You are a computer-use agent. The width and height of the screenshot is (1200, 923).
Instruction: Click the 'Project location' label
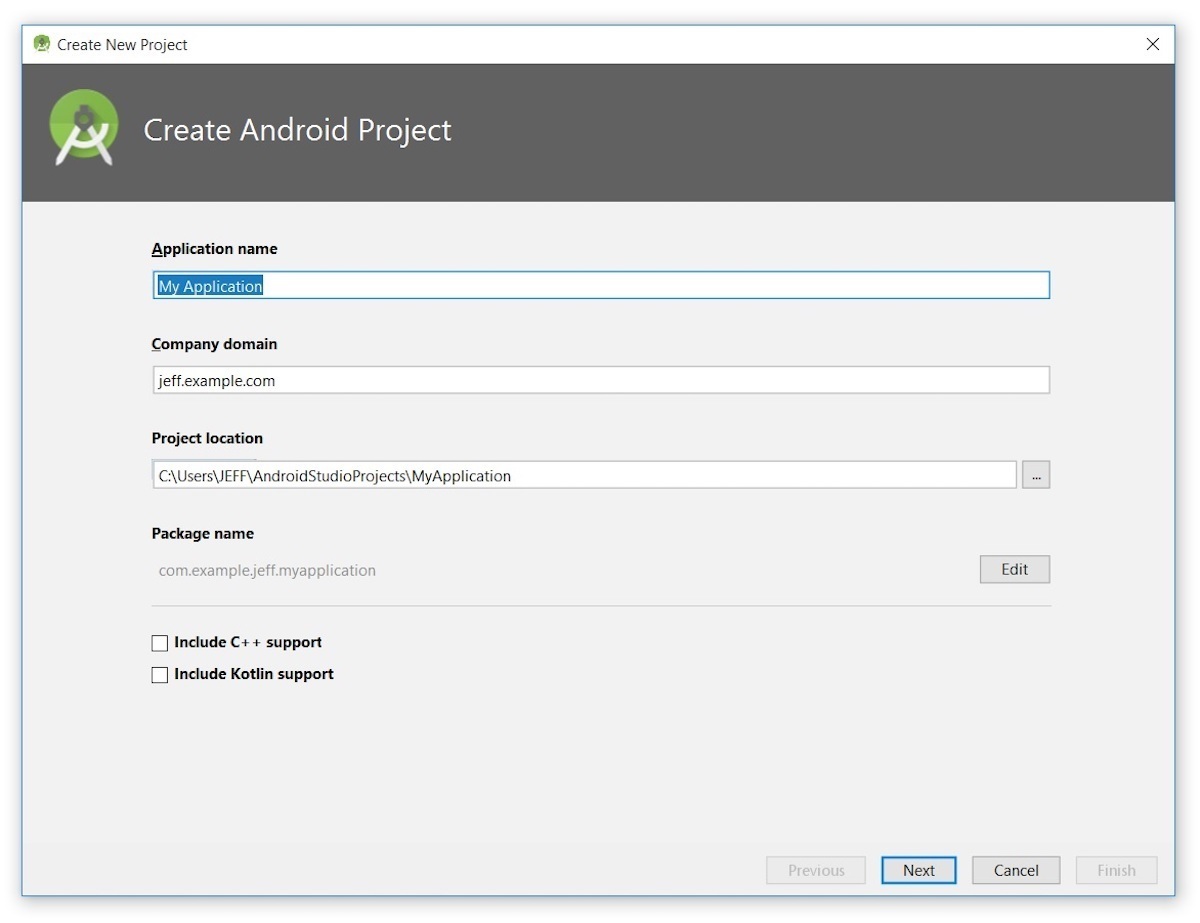coord(207,438)
